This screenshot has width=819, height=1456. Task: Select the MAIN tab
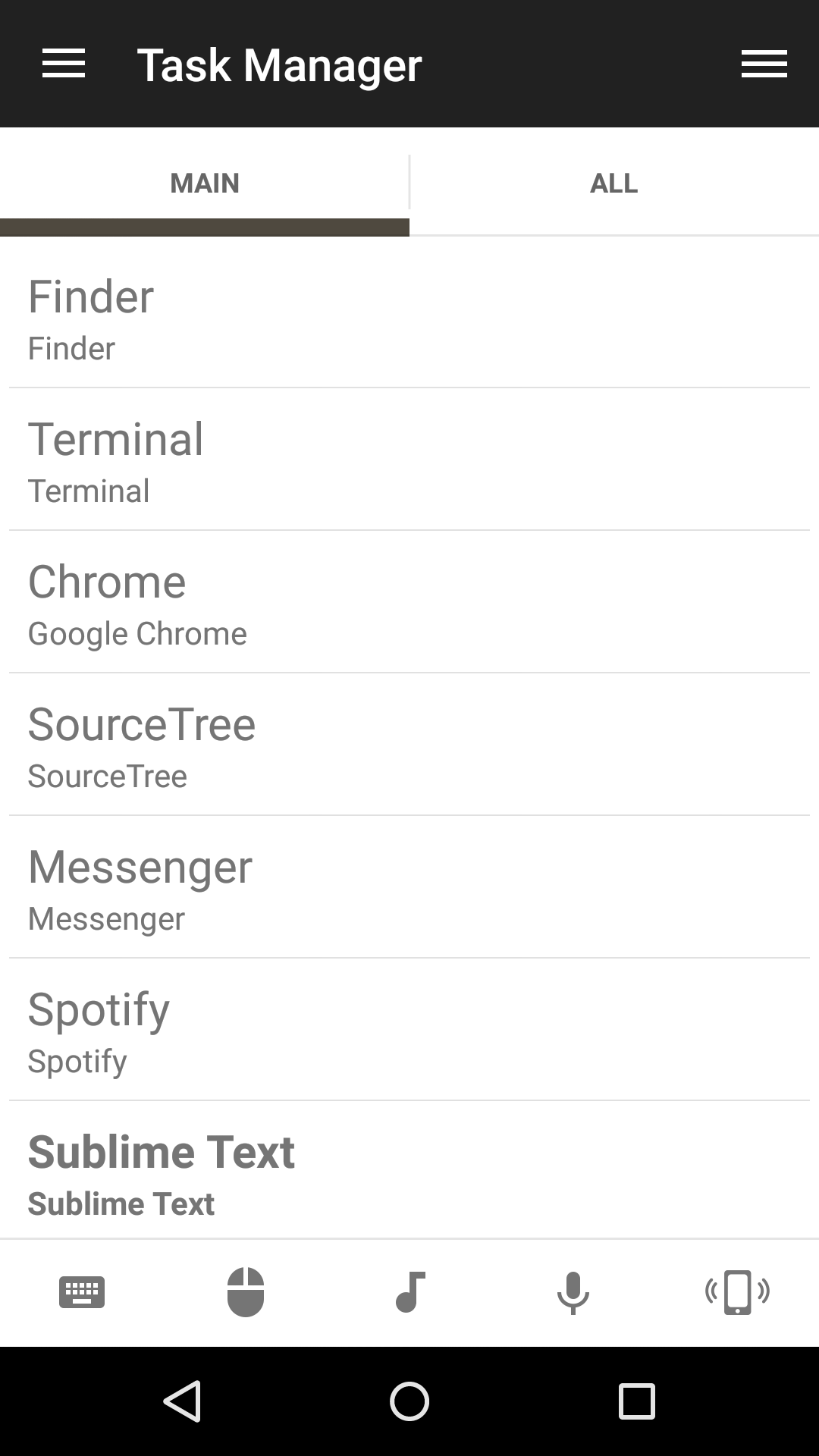pos(205,183)
